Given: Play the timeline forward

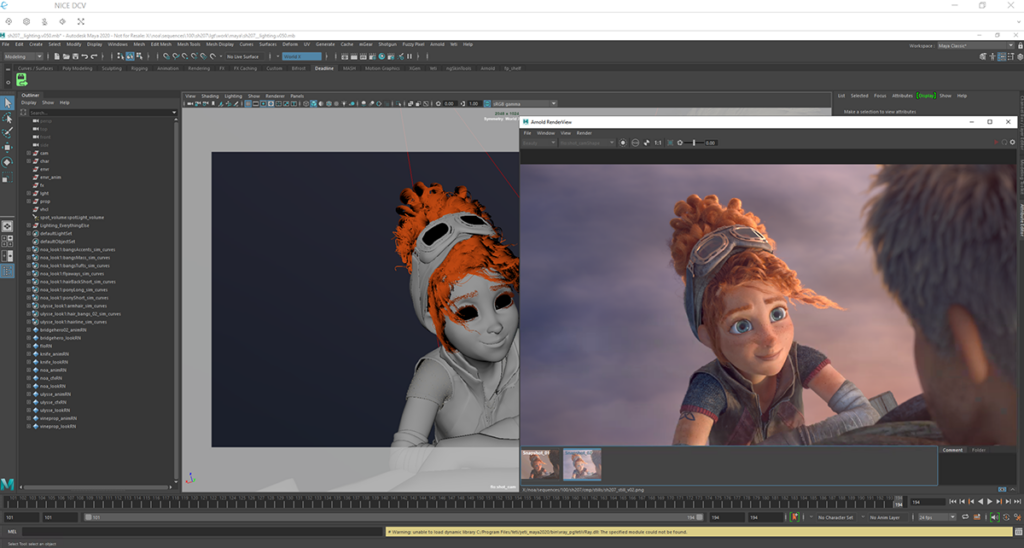Looking at the screenshot, I should (x=990, y=501).
